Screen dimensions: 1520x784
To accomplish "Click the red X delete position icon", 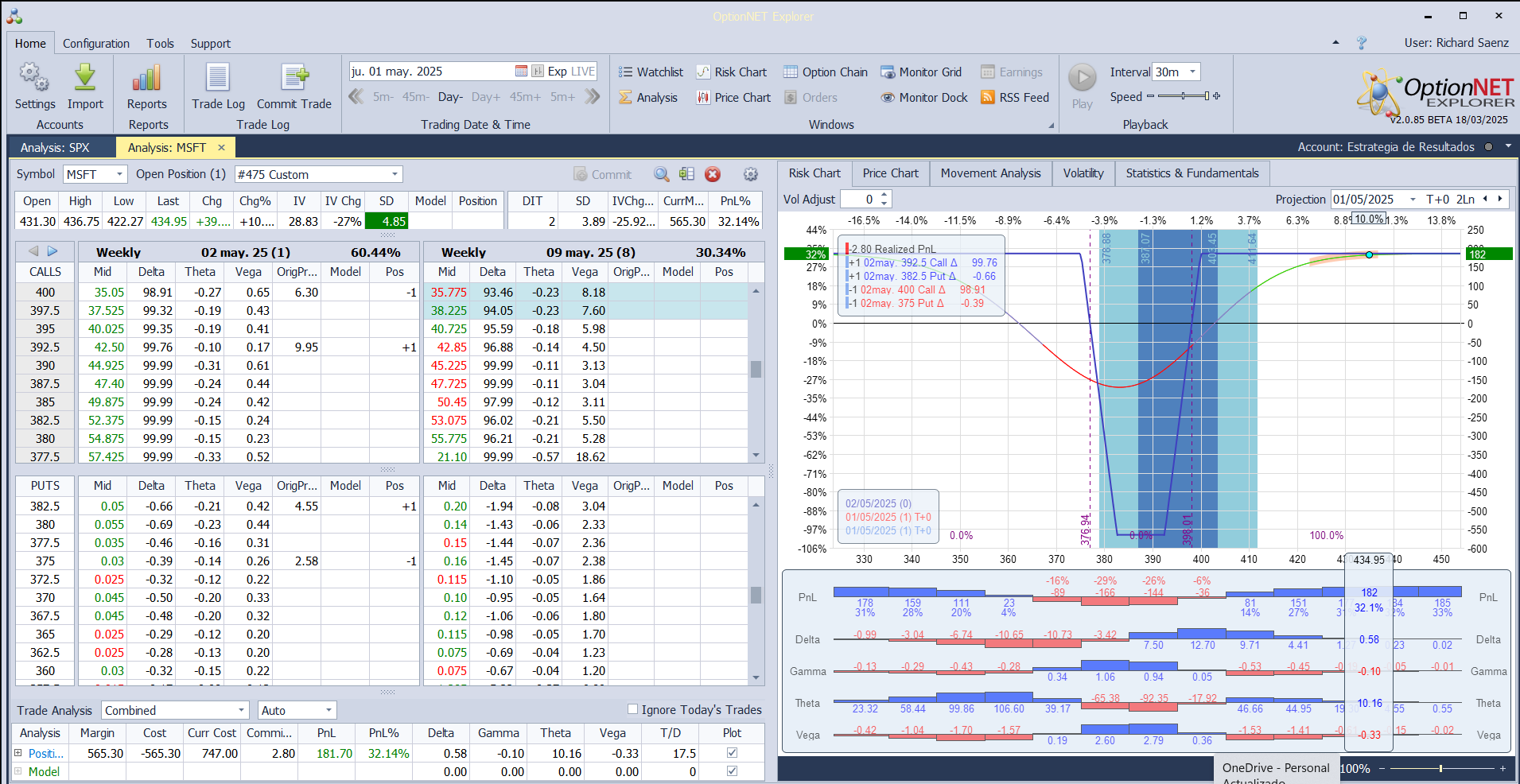I will coord(713,174).
